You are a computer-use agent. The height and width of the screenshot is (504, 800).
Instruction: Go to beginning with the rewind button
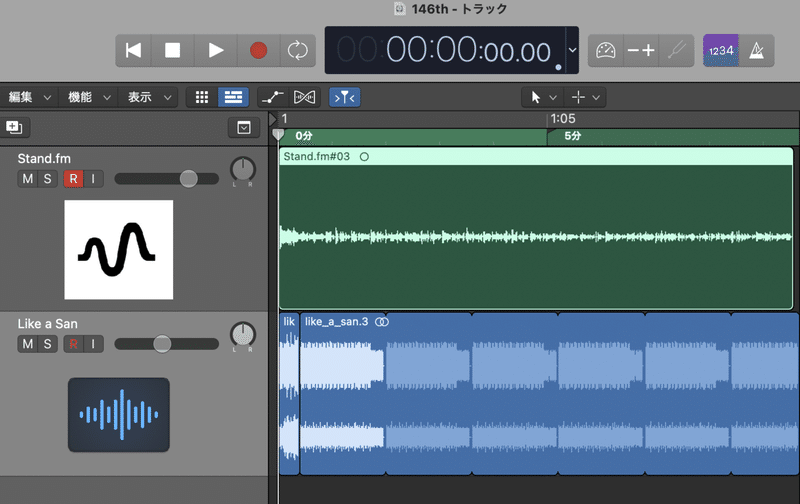[134, 51]
